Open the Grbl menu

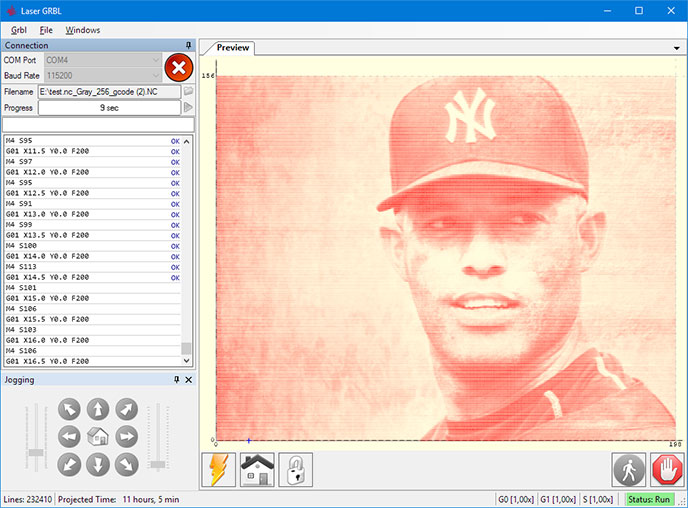[18, 30]
